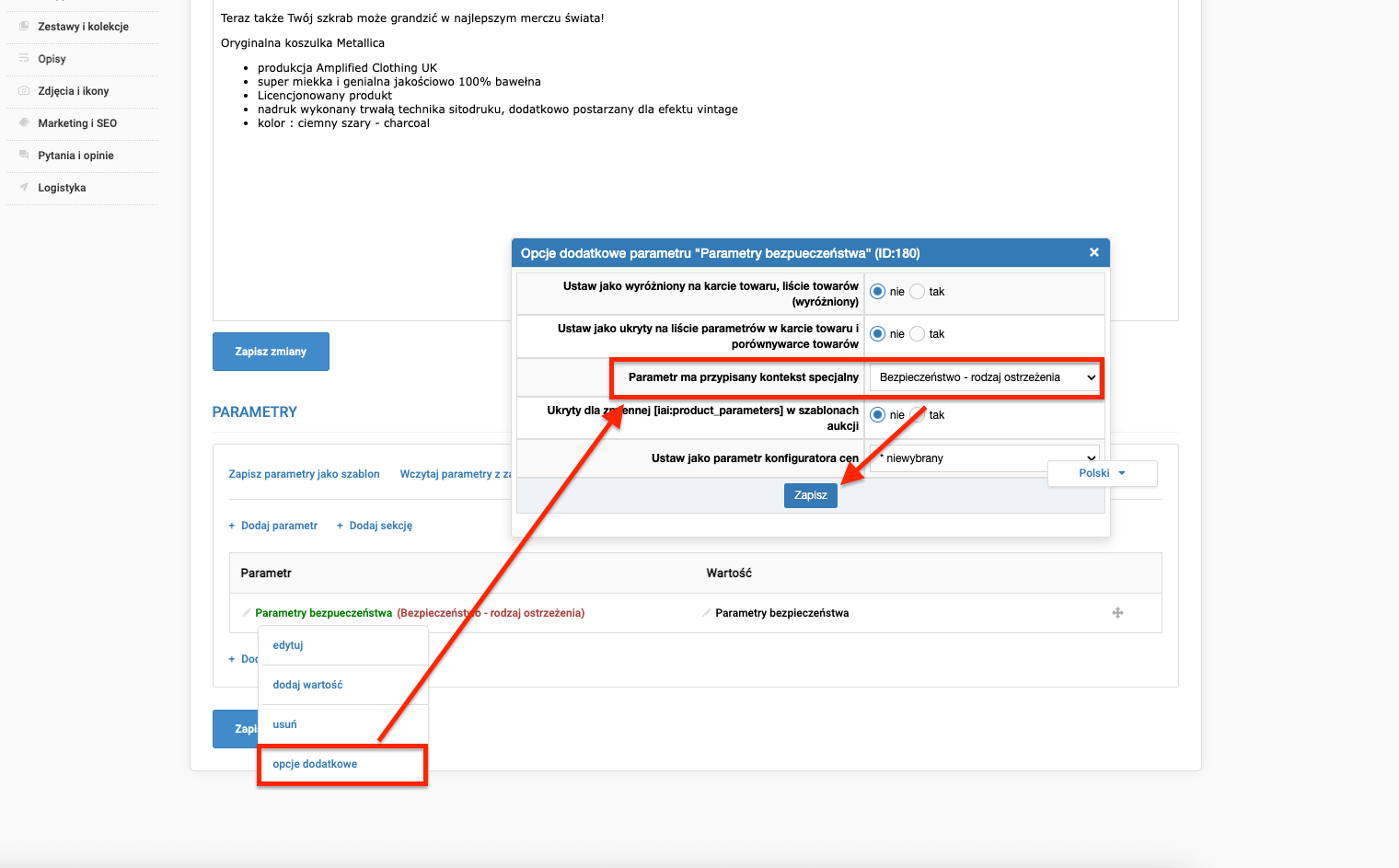Select tak for ukryty w szablonach aukcji
Viewport: 1399px width, 868px height.
917,415
